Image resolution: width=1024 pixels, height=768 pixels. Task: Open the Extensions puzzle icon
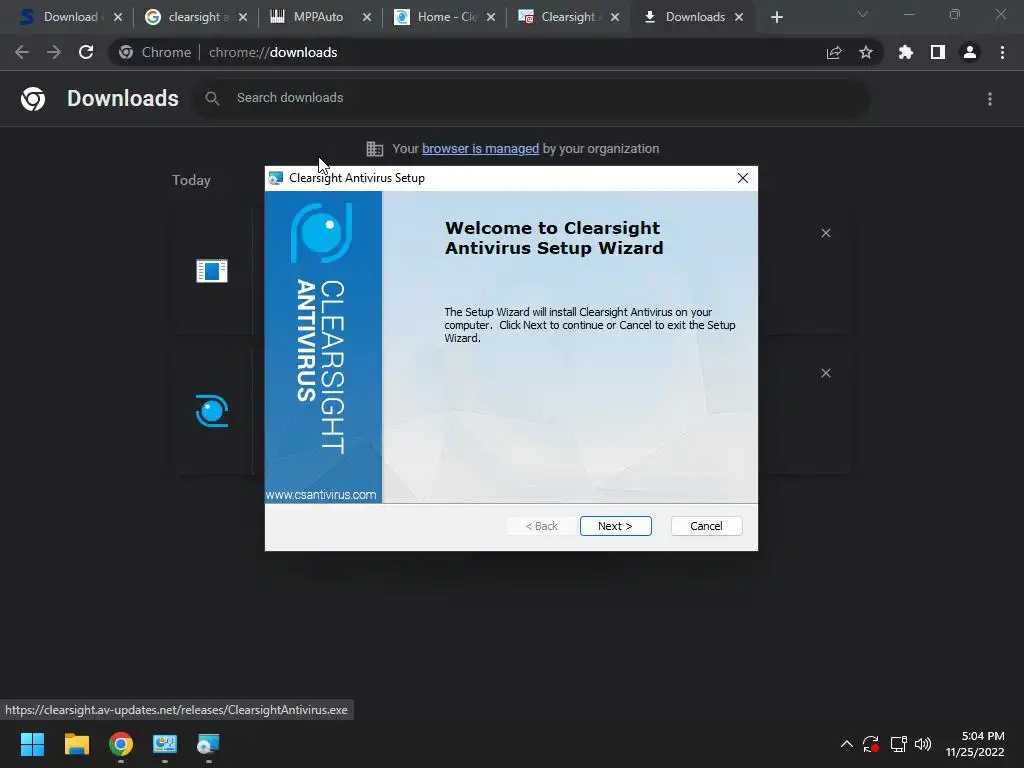(x=905, y=52)
